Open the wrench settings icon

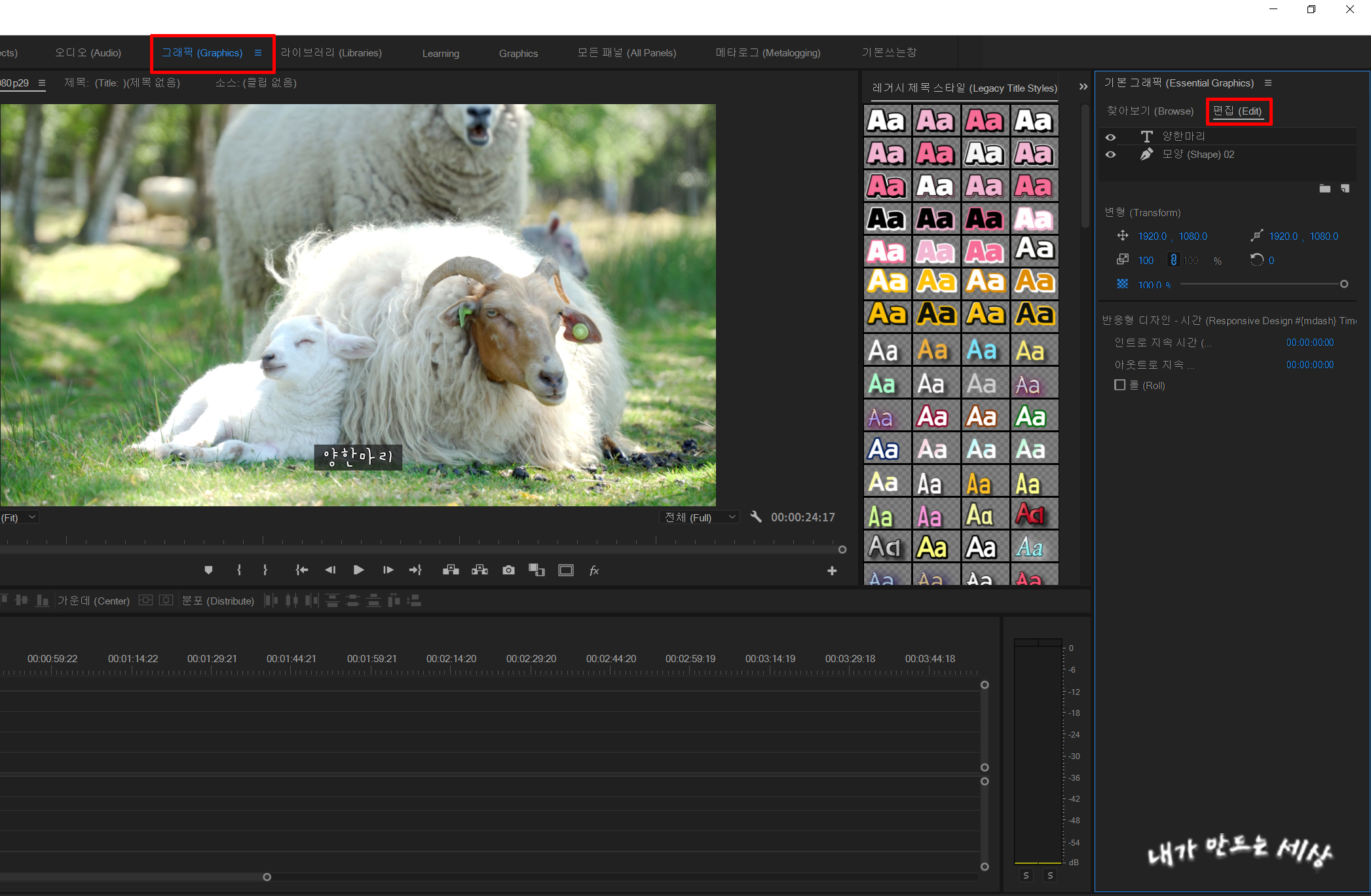(x=756, y=517)
